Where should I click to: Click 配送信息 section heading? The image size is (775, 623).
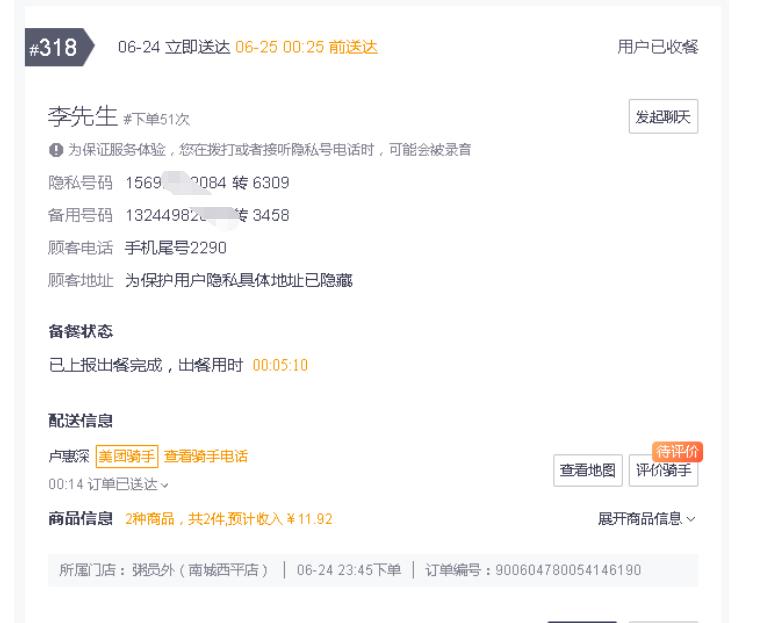click(81, 421)
